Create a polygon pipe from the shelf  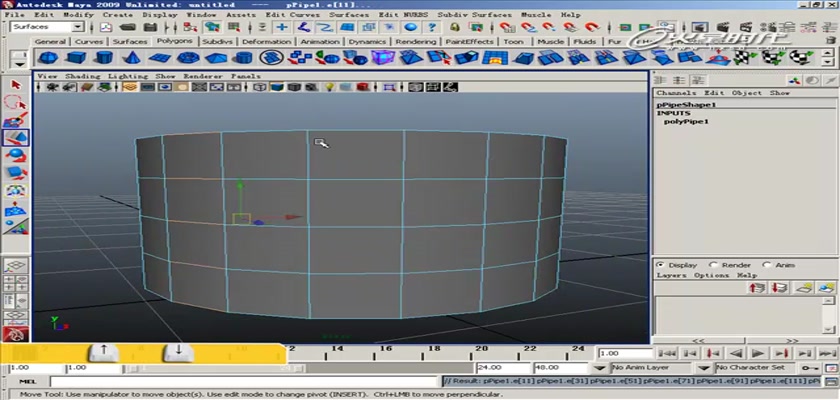click(244, 57)
